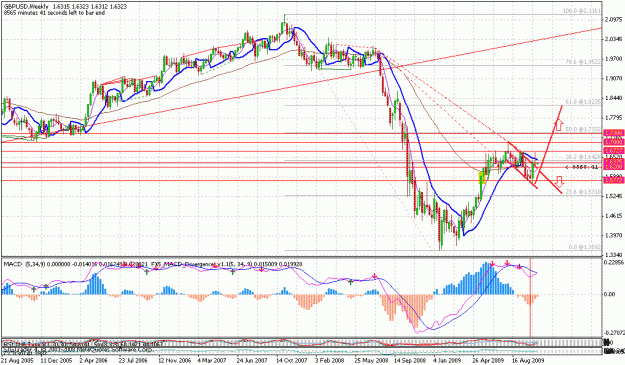625x365 pixels.
Task: Select the hollow red up-arrow chart object
Action: [x=558, y=125]
